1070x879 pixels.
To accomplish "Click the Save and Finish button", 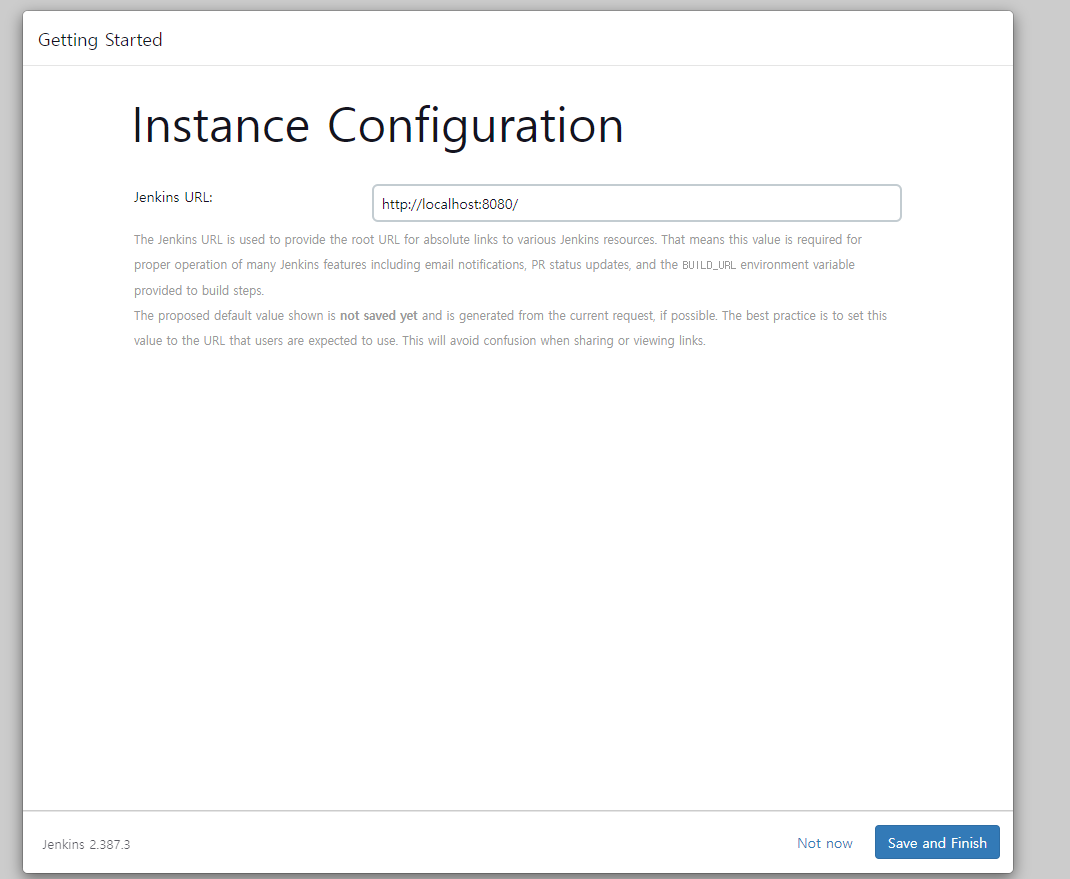I will tap(937, 842).
